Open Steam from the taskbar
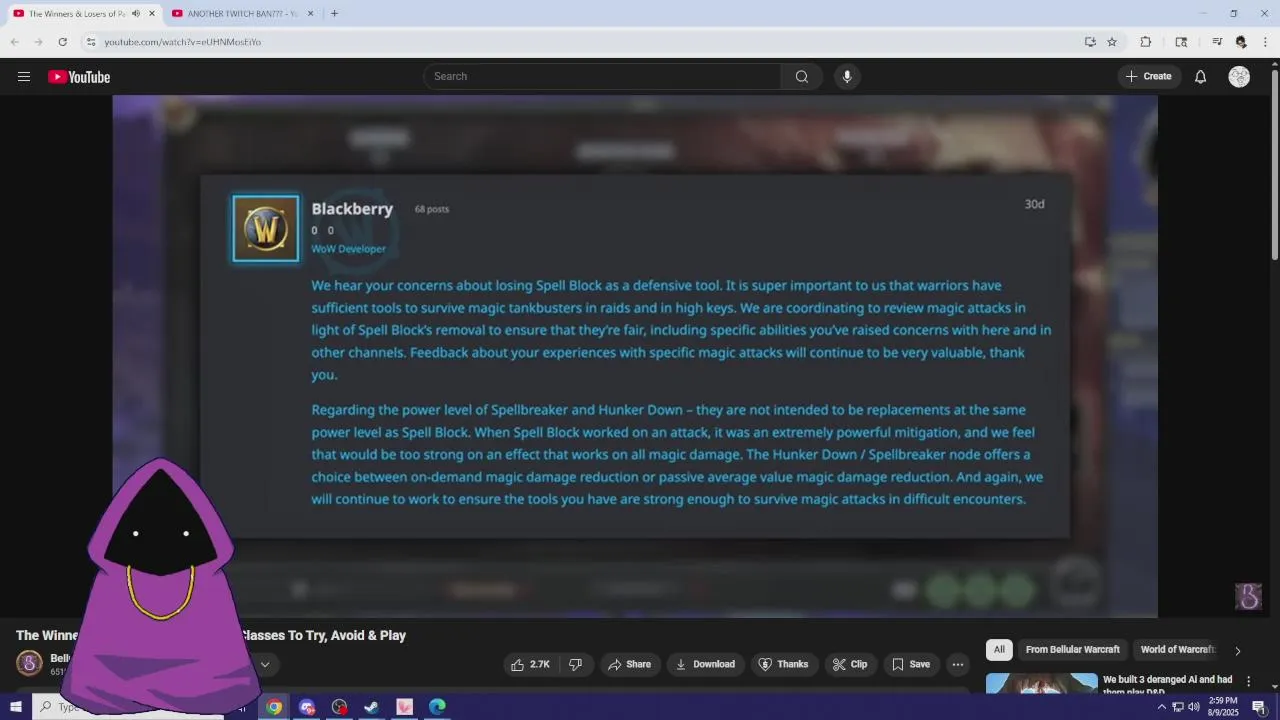The width and height of the screenshot is (1280, 720). pyautogui.click(x=371, y=707)
